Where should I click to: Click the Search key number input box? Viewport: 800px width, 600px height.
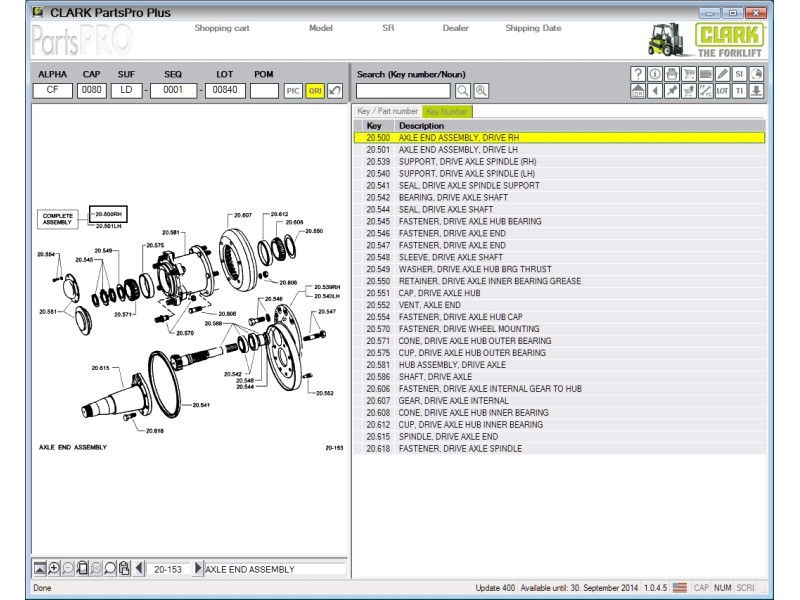click(404, 91)
